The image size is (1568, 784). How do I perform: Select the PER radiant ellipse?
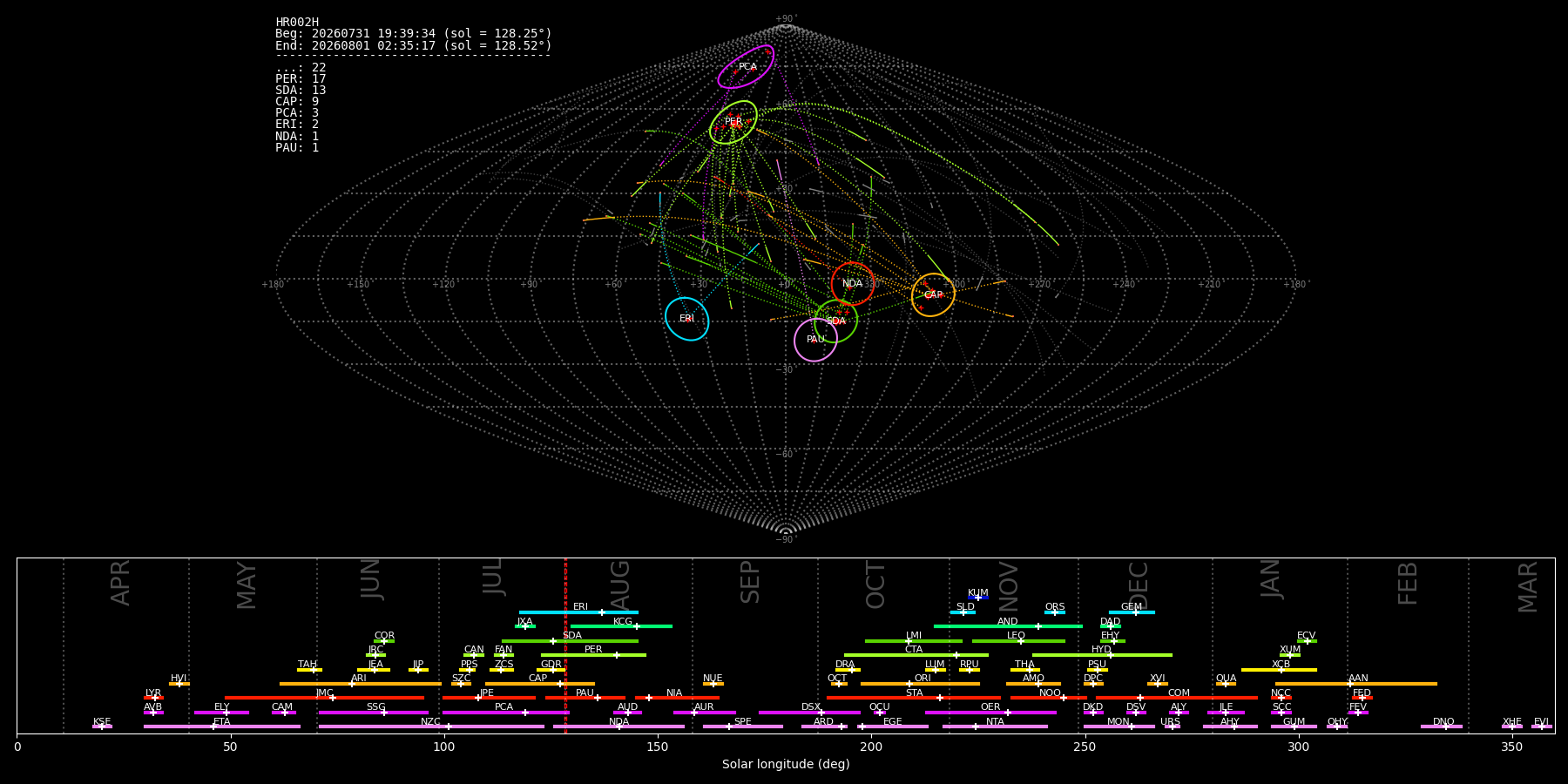[733, 122]
